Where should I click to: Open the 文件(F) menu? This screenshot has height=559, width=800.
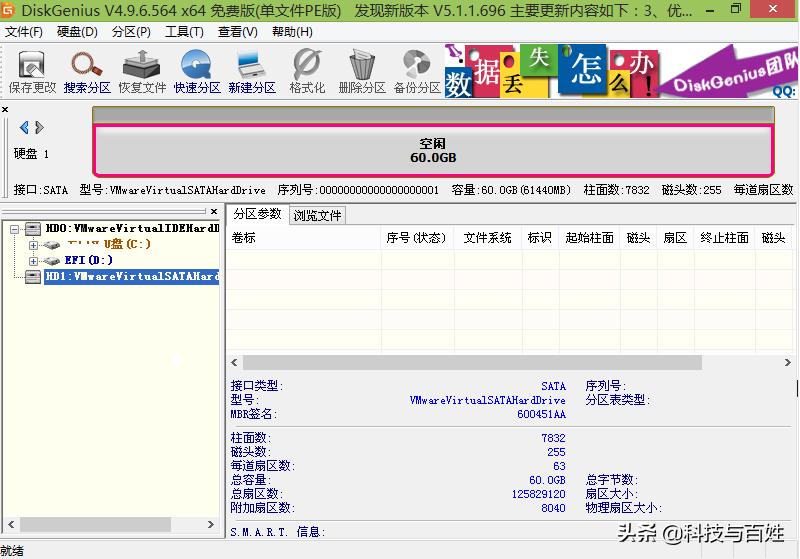[x=23, y=32]
